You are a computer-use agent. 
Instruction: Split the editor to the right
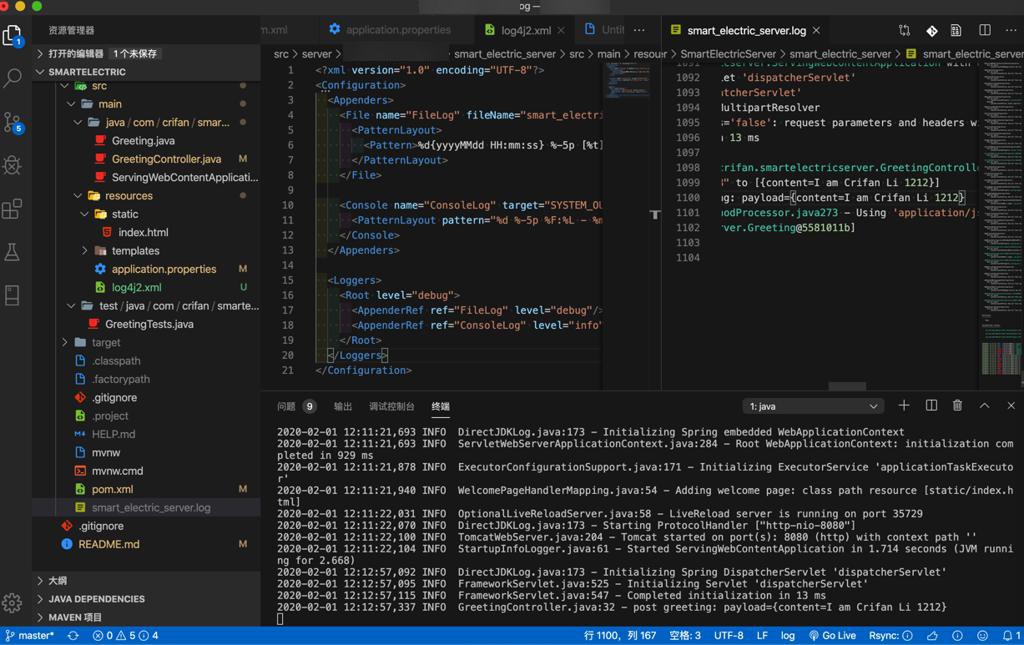click(985, 30)
